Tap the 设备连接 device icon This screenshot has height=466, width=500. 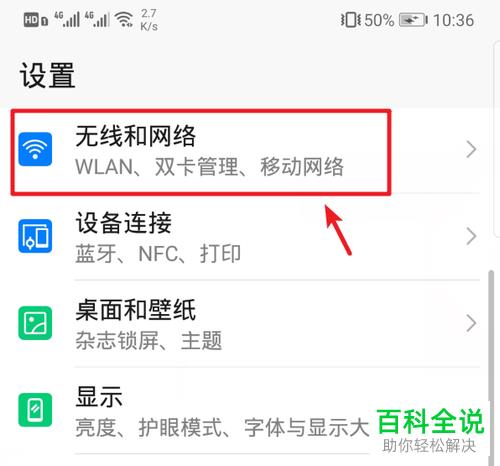coord(35,236)
